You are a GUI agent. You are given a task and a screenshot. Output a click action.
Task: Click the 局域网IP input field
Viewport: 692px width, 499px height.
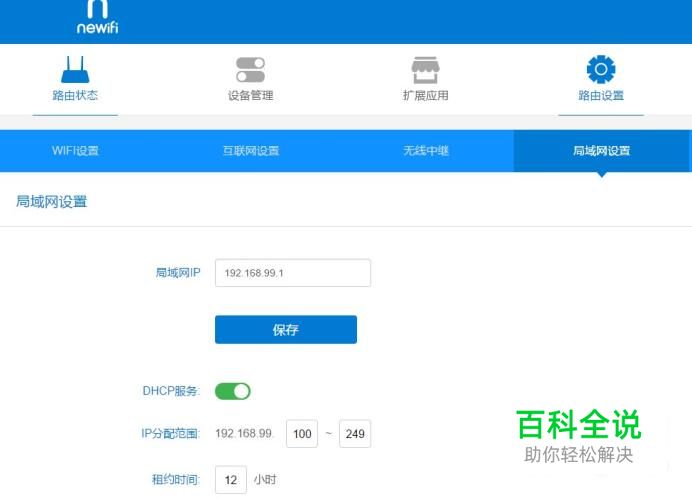tap(293, 273)
